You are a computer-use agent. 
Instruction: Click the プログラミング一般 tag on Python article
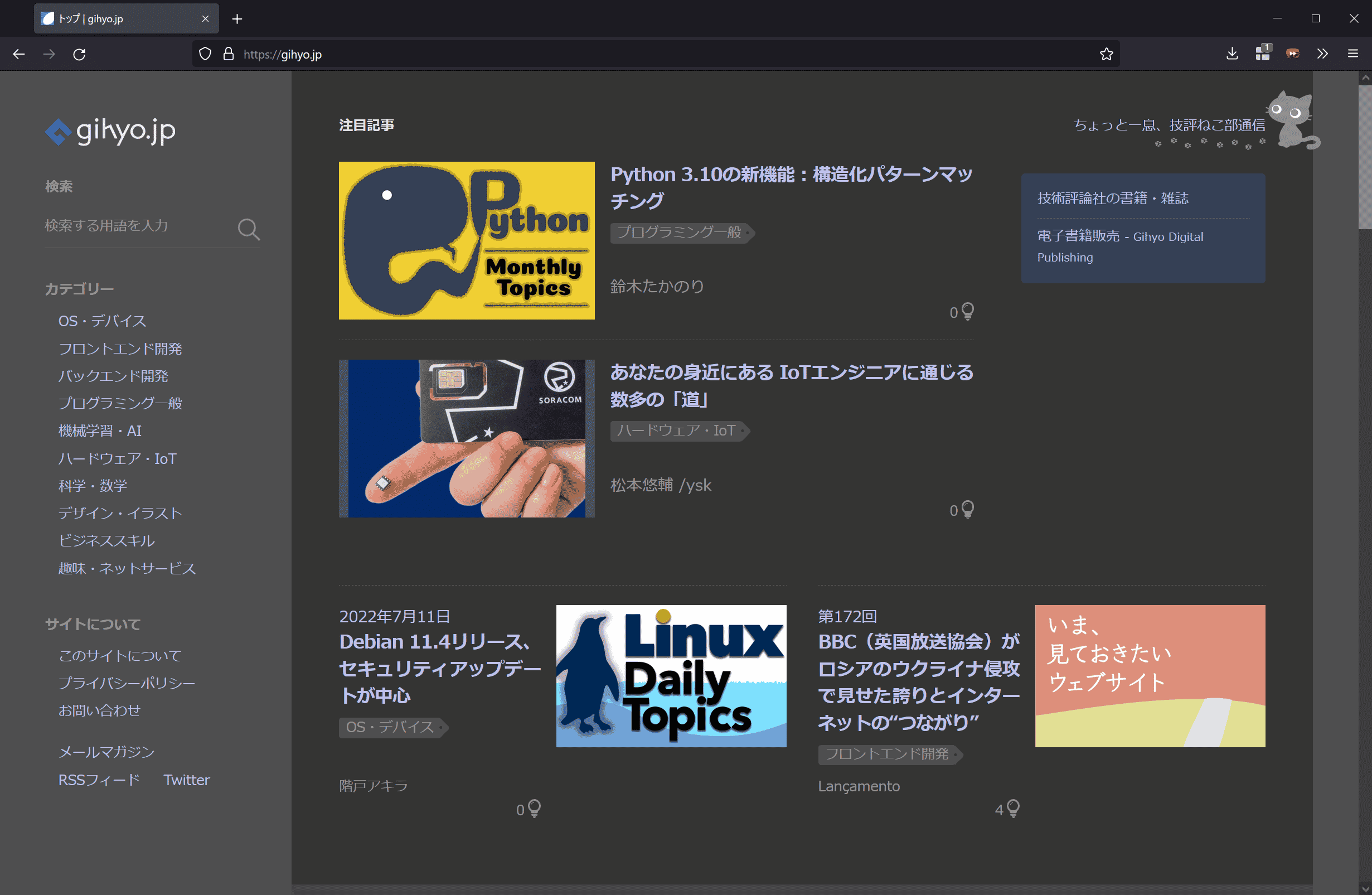coord(682,233)
